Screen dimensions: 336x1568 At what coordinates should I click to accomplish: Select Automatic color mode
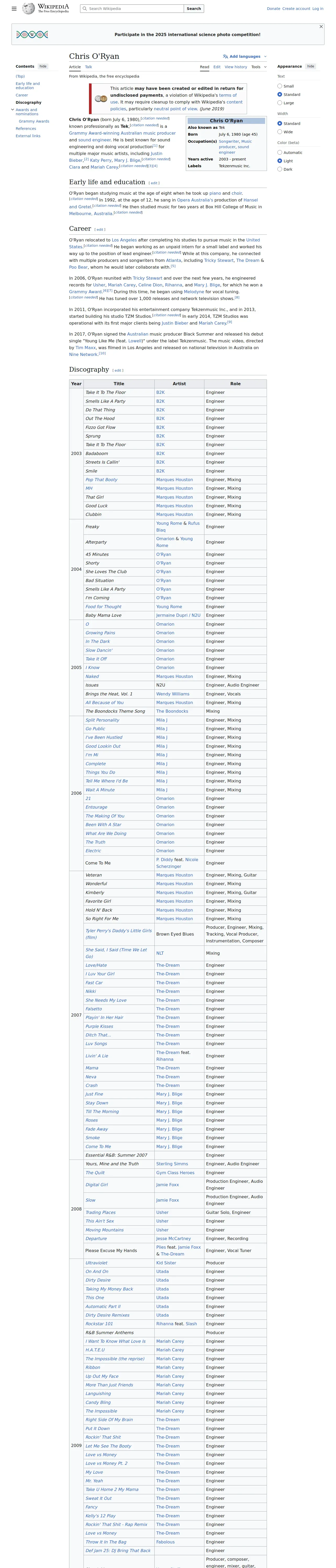[x=280, y=153]
